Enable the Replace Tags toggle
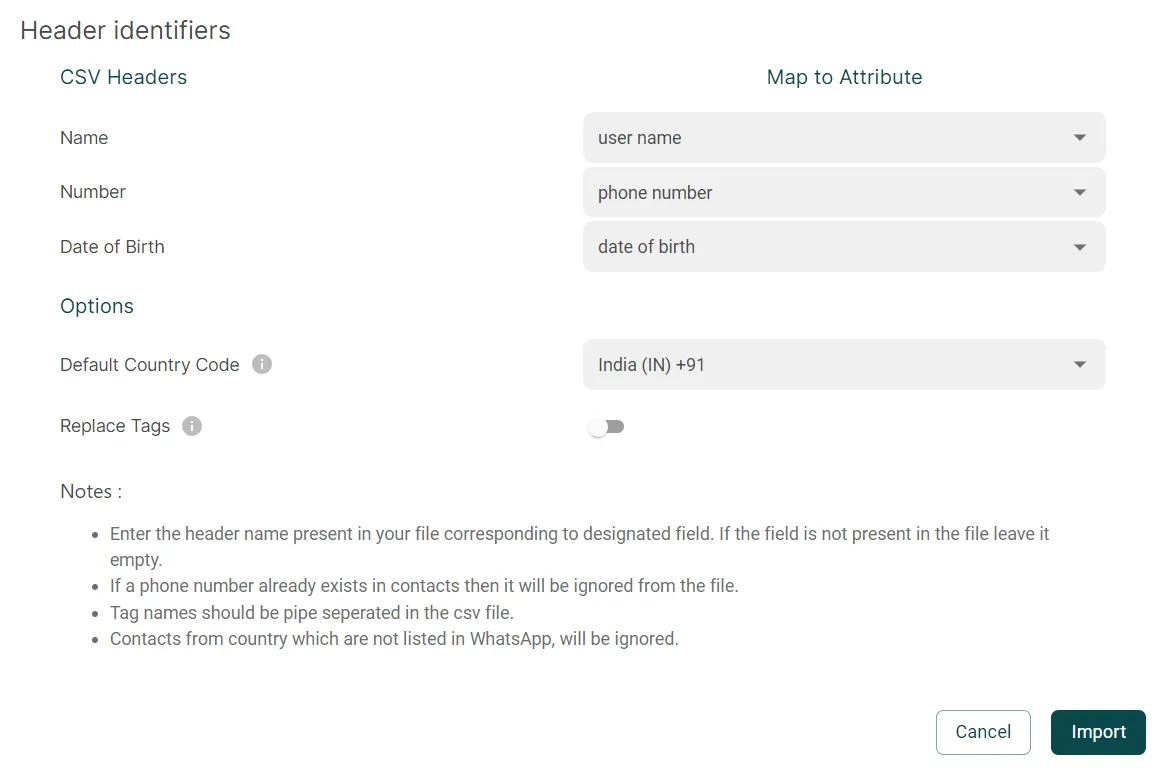 (x=606, y=426)
